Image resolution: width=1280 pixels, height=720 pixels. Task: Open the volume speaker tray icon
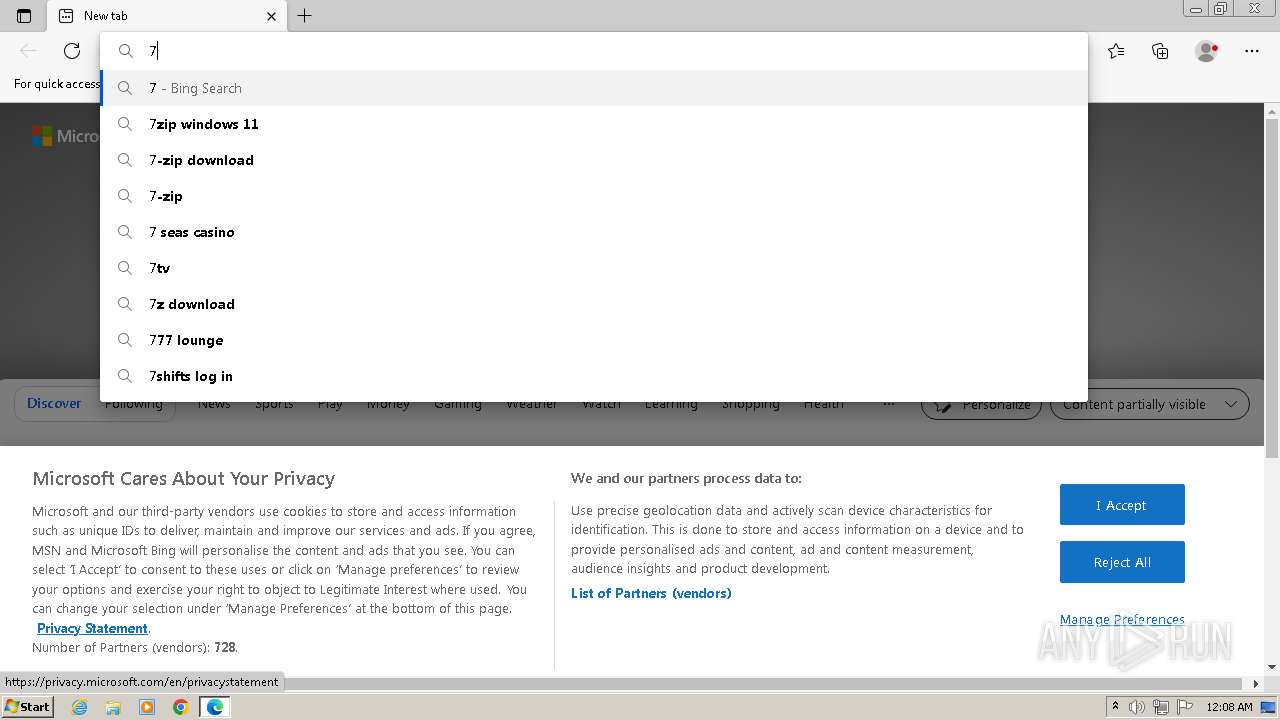click(1137, 707)
